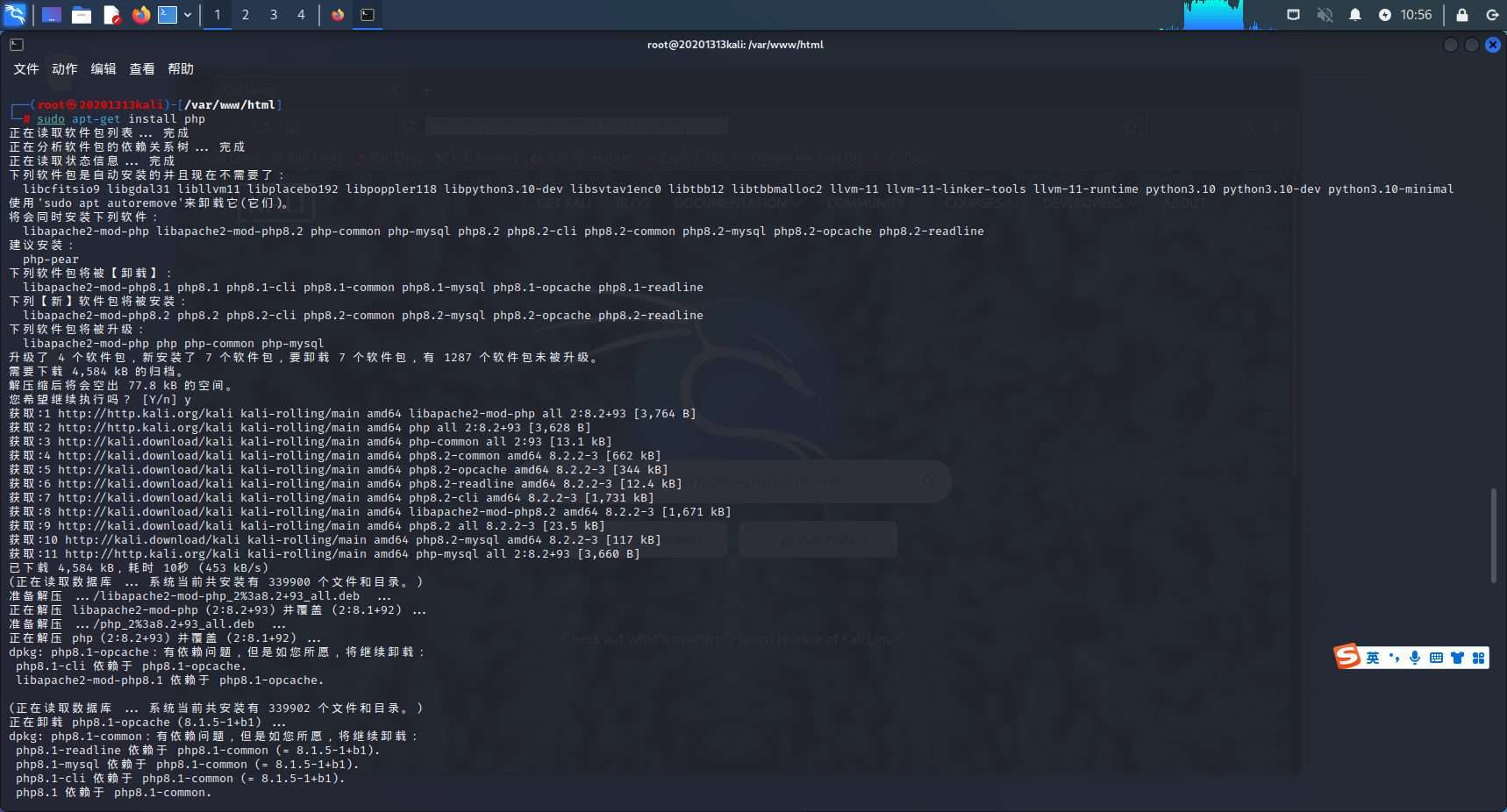
Task: Click the 'libcfitsio9' package name
Action: click(x=61, y=189)
